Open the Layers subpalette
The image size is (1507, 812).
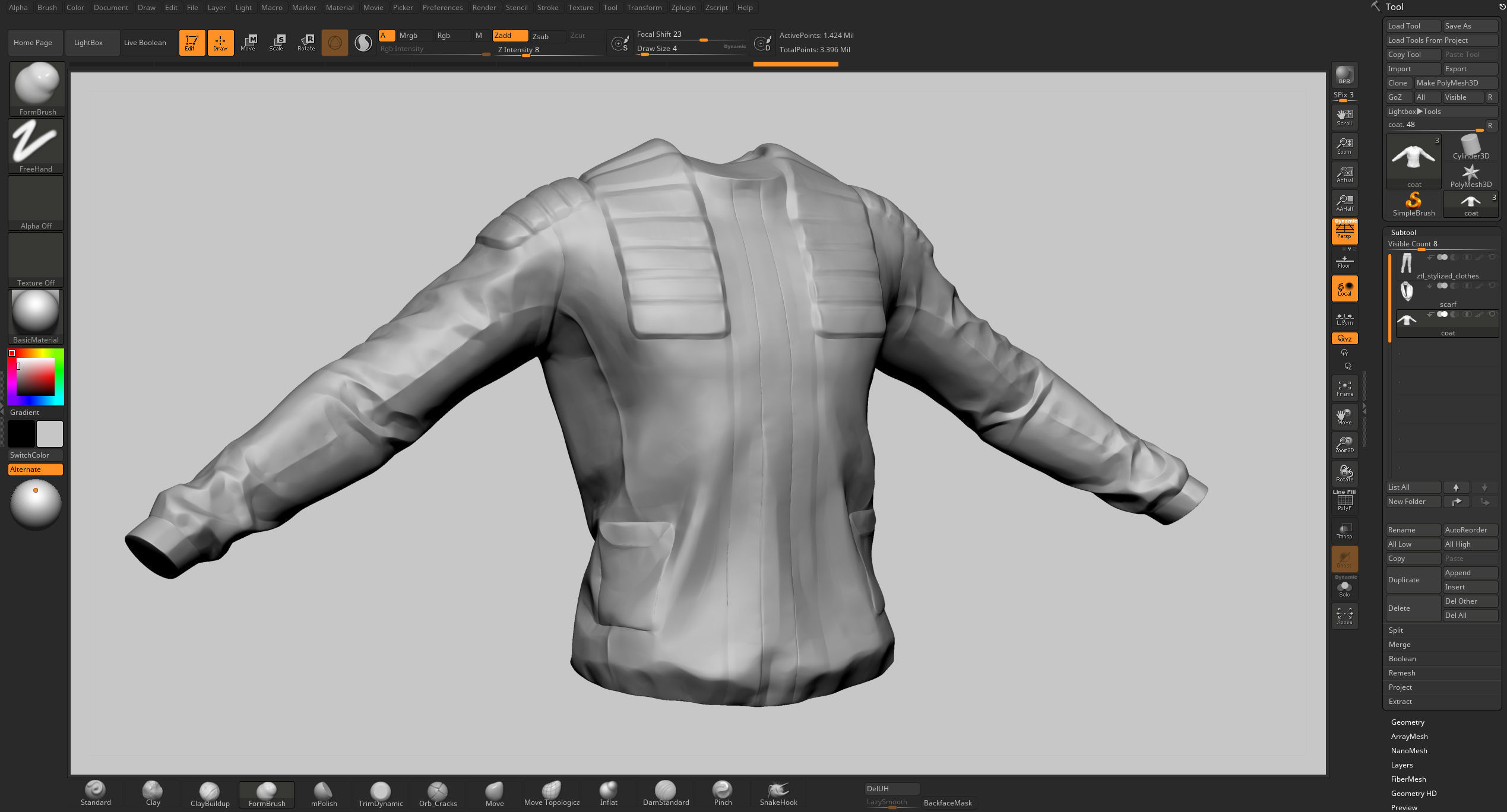click(1401, 765)
